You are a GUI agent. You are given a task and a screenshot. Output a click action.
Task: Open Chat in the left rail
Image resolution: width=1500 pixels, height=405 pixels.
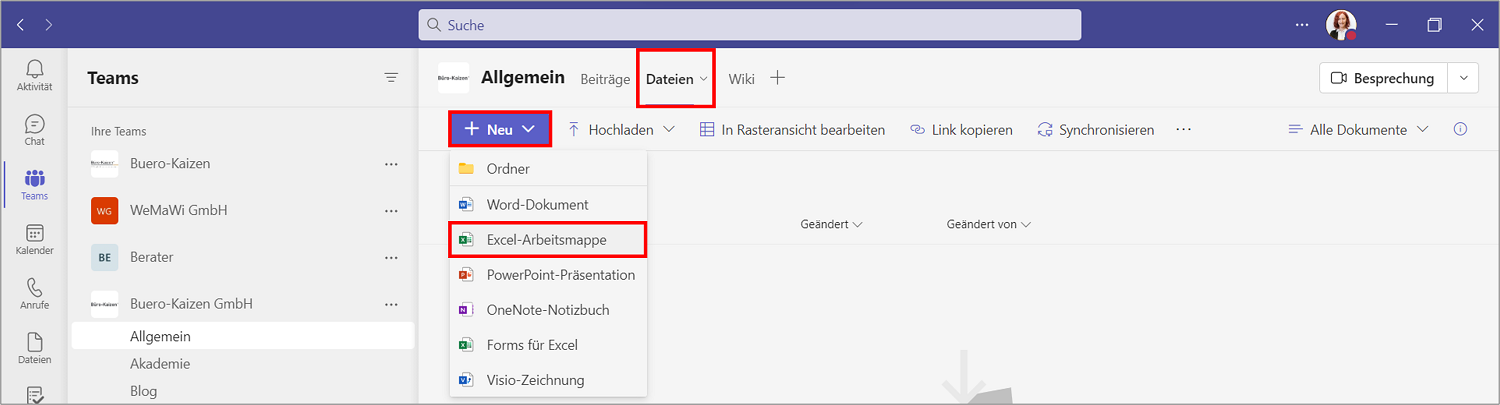pos(35,130)
